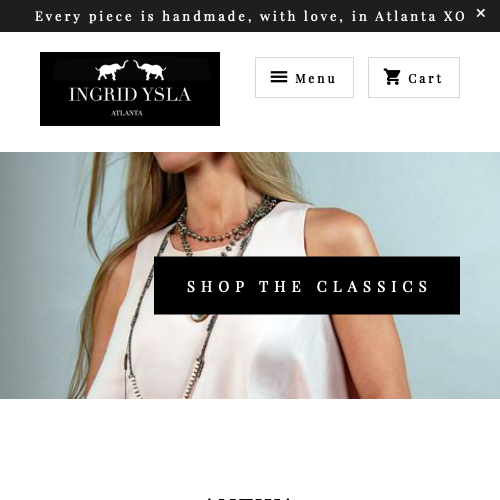500x500 pixels.
Task: Open the Cart label button
Action: (x=414, y=77)
